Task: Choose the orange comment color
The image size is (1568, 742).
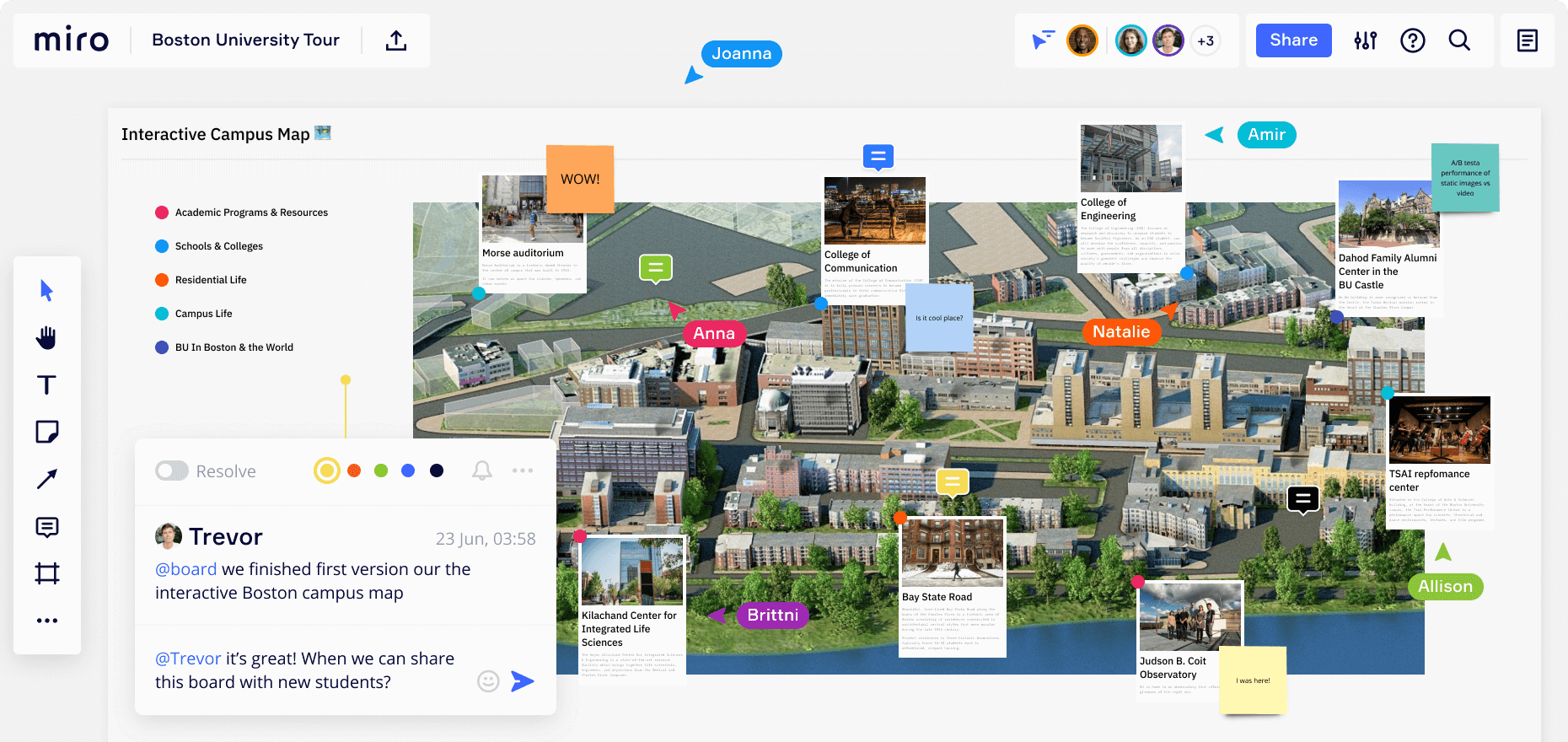Action: click(354, 470)
